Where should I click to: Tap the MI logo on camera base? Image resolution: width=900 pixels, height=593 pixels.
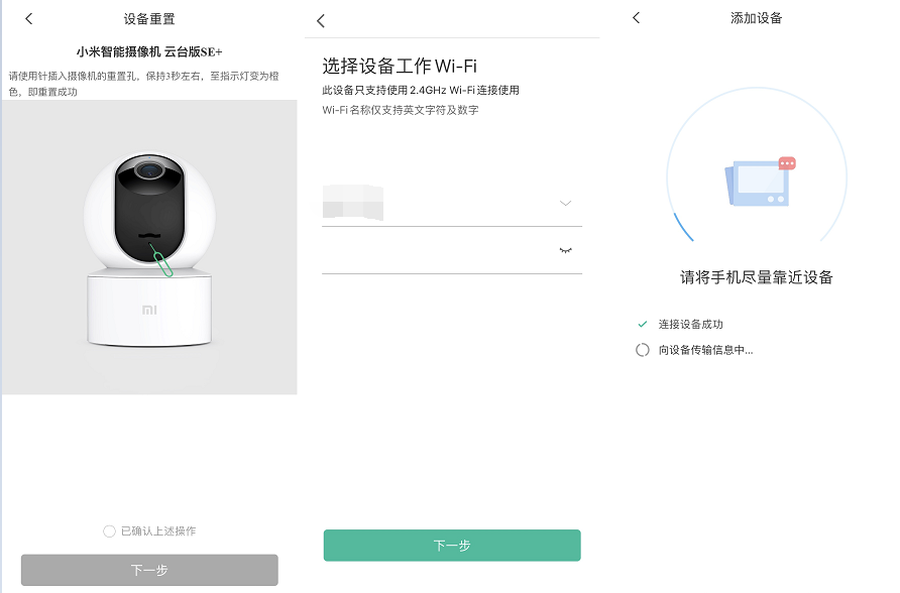[147, 310]
